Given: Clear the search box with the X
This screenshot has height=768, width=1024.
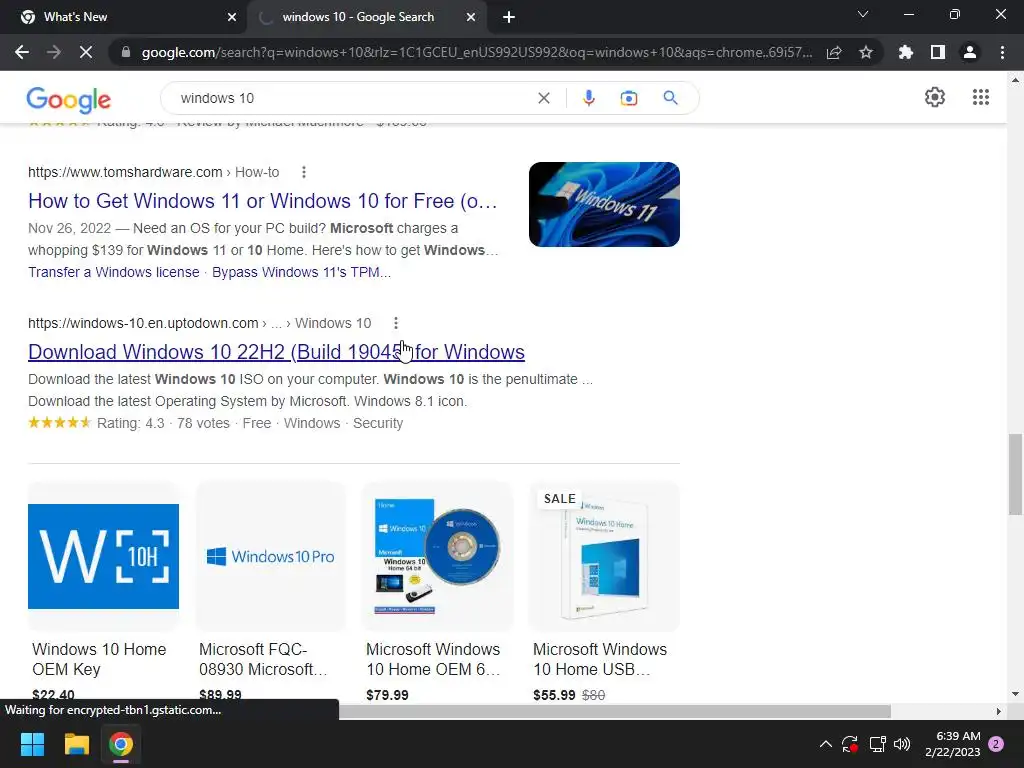Looking at the screenshot, I should pyautogui.click(x=543, y=98).
